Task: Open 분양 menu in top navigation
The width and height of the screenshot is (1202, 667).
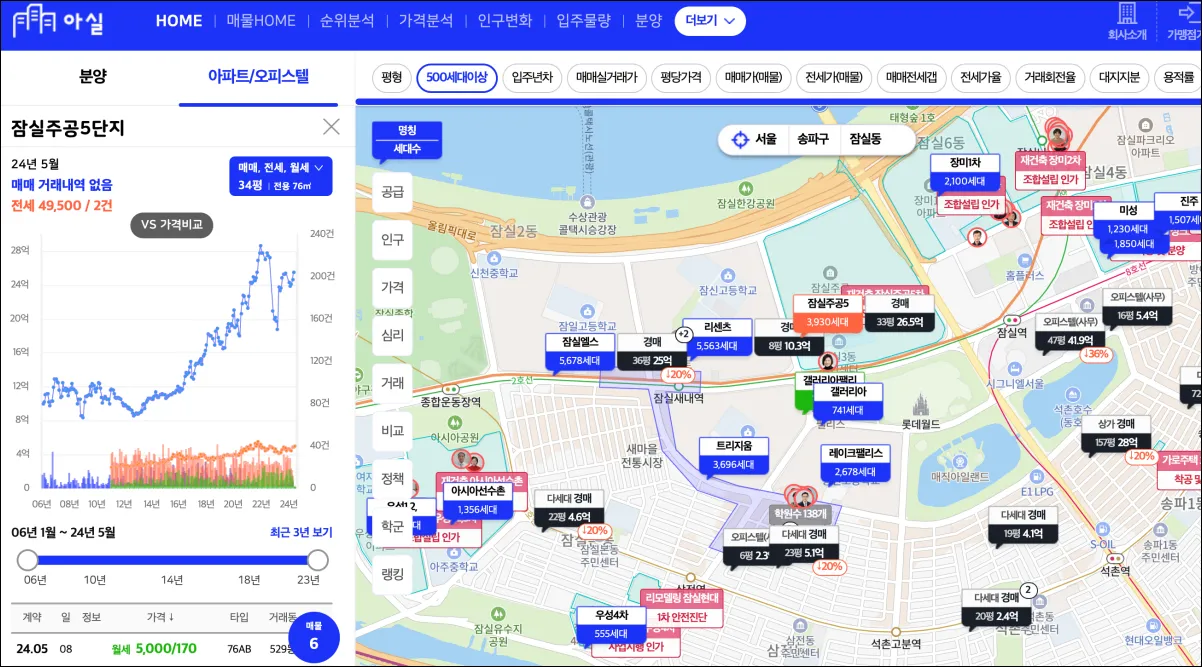Action: click(648, 20)
